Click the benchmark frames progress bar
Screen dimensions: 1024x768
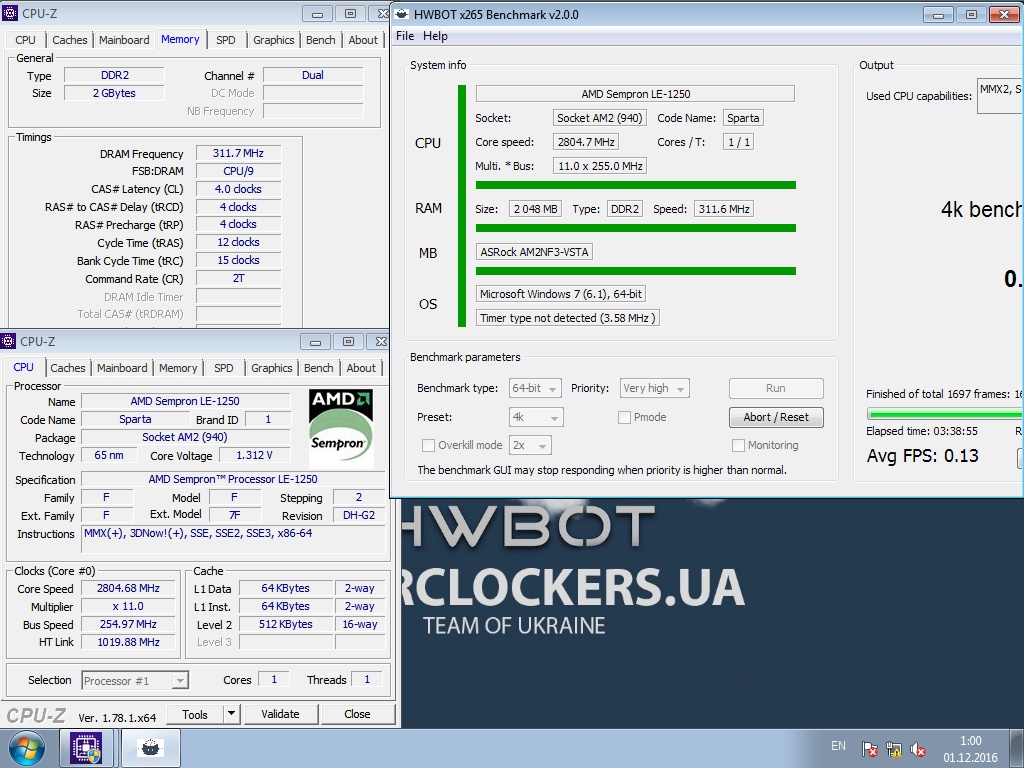click(x=945, y=414)
